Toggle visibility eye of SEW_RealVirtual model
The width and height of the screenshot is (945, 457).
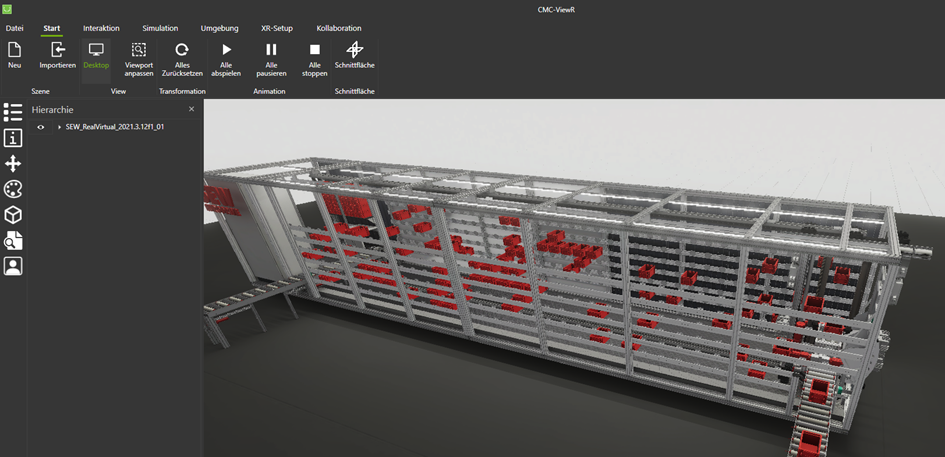point(41,127)
